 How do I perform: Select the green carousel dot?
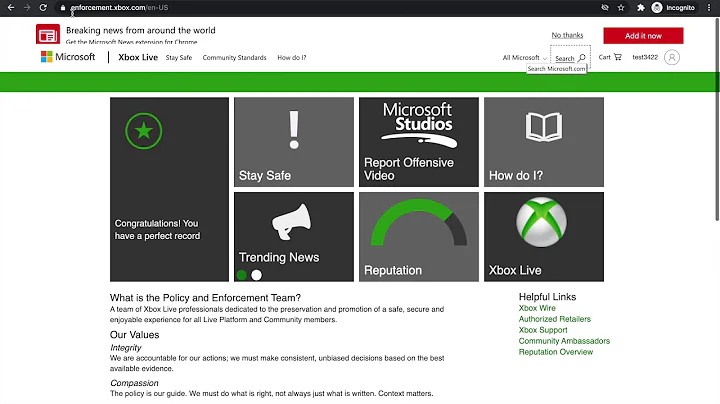pyautogui.click(x=241, y=275)
